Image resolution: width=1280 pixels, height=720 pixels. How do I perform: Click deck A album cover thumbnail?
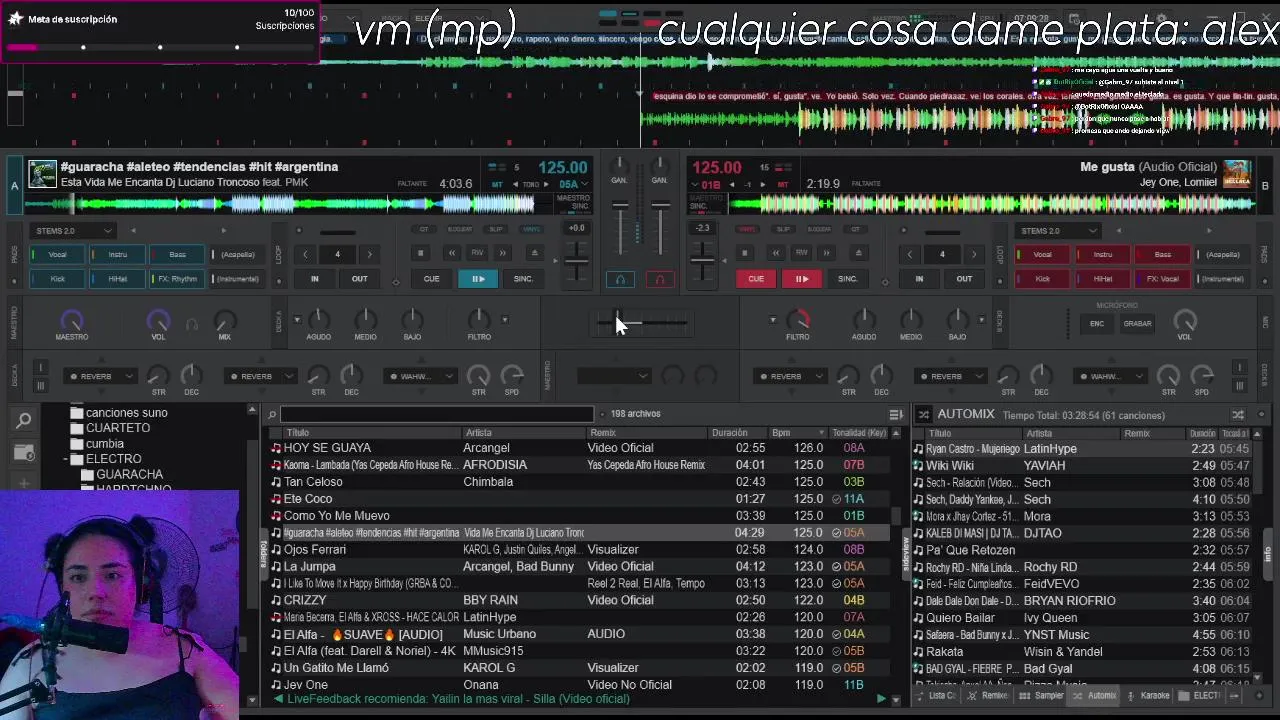42,174
